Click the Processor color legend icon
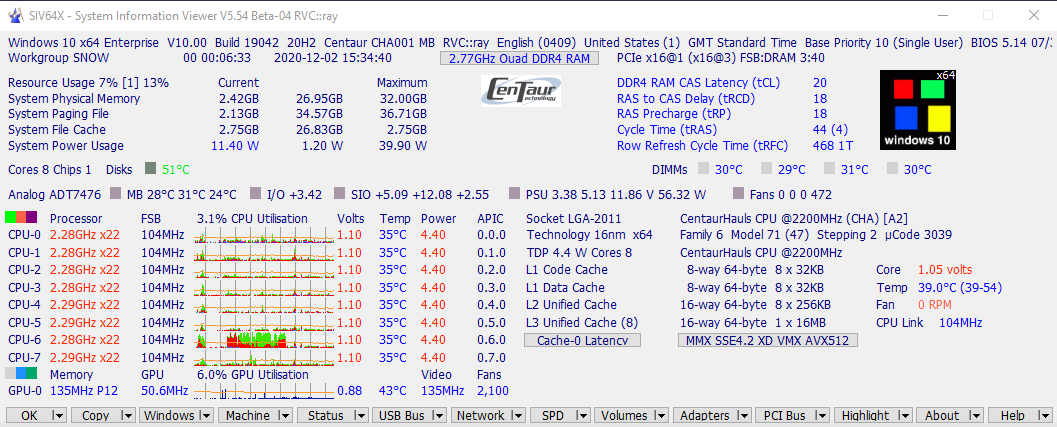1057x427 pixels. pyautogui.click(x=21, y=218)
